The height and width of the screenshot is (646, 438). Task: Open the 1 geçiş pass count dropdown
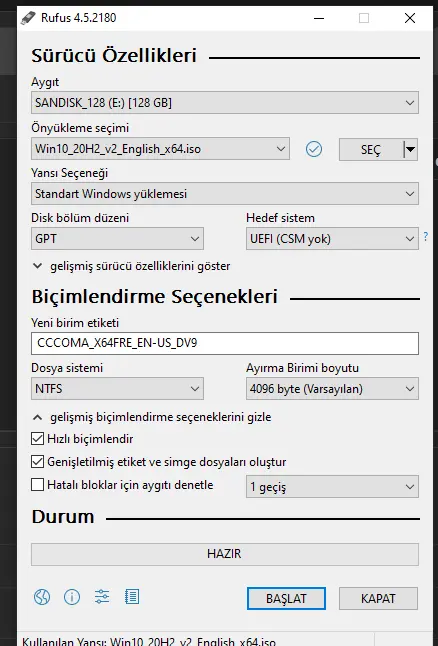332,487
